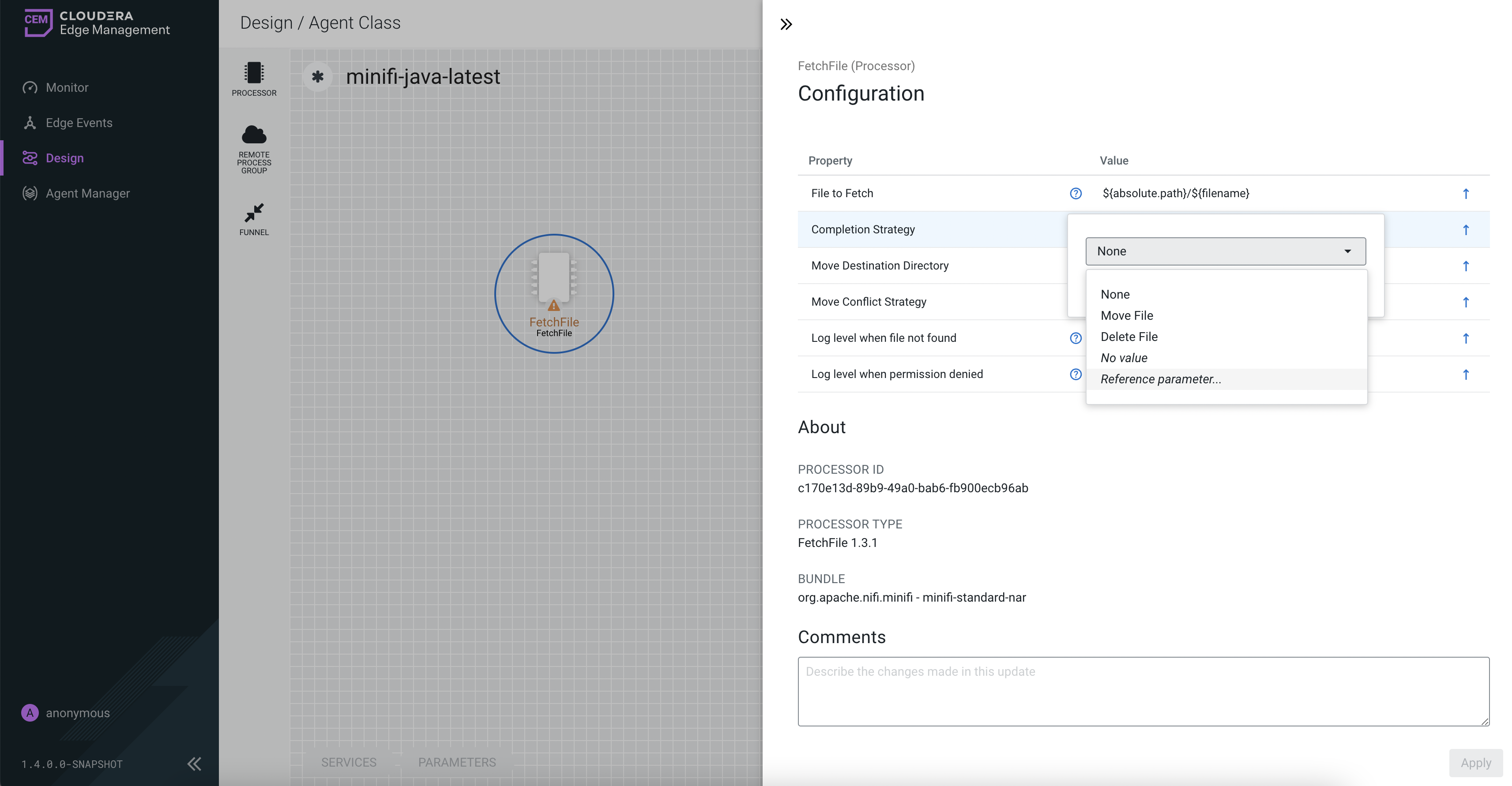Click the up arrow on the Move Conflict Strategy row
This screenshot has width=1512, height=786.
tap(1466, 302)
